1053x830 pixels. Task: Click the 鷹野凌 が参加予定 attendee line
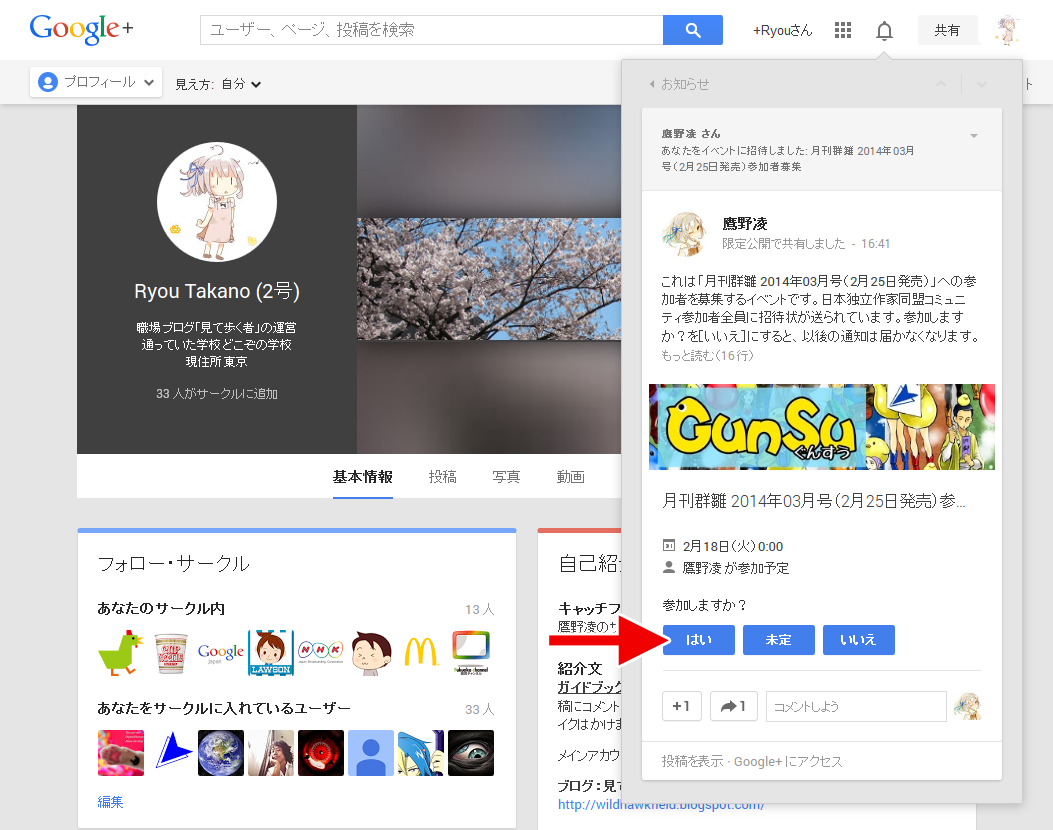735,568
